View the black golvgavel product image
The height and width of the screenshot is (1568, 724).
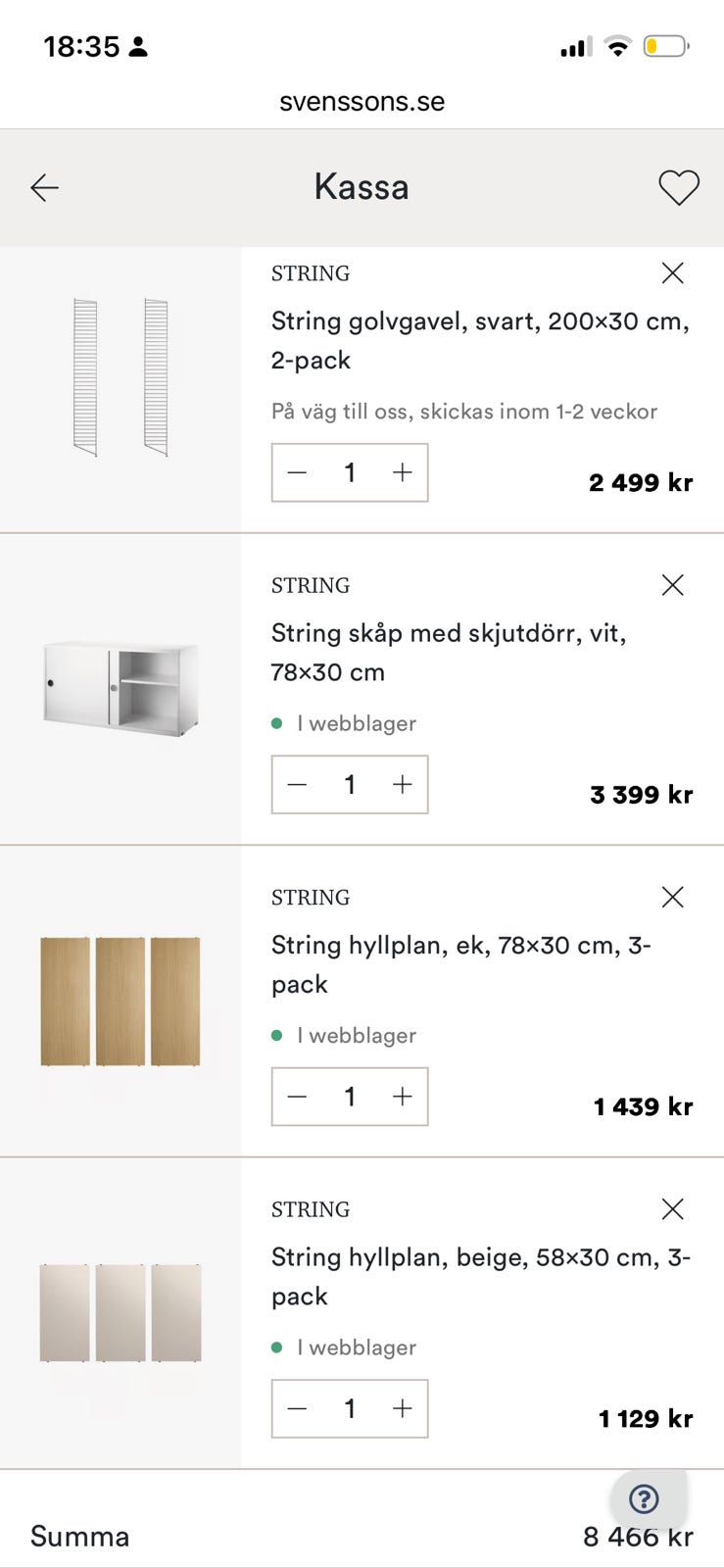(121, 377)
